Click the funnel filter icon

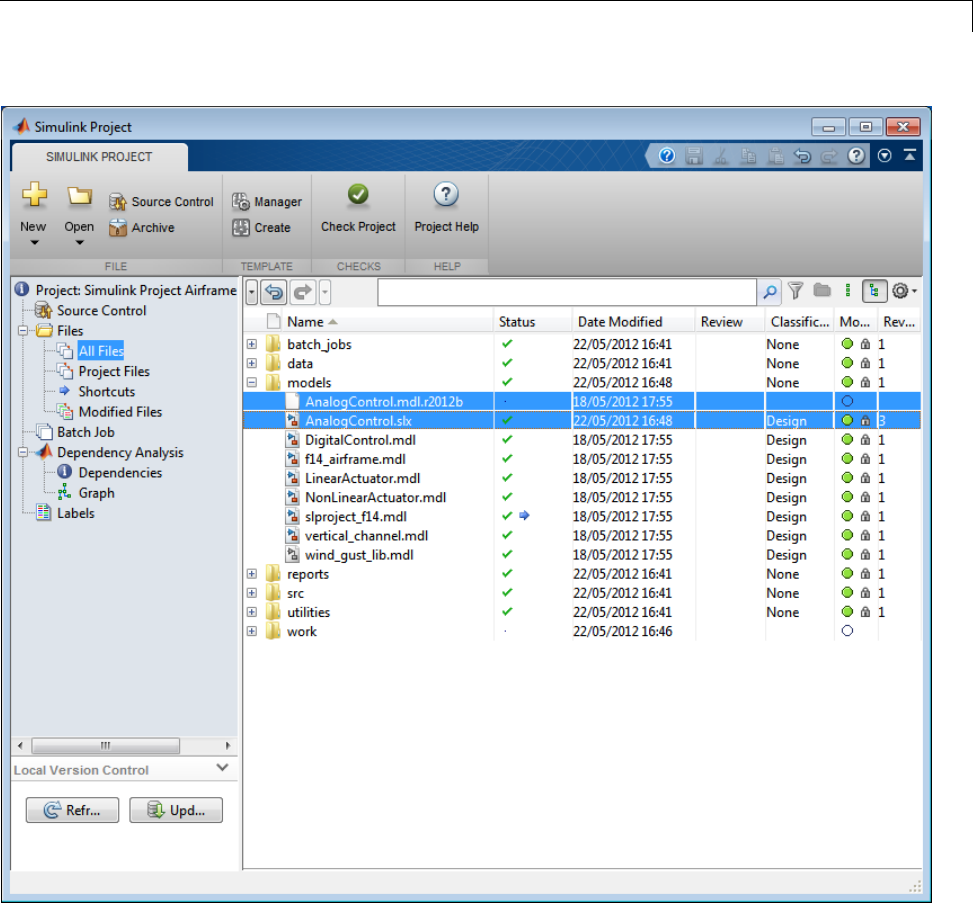pos(796,290)
